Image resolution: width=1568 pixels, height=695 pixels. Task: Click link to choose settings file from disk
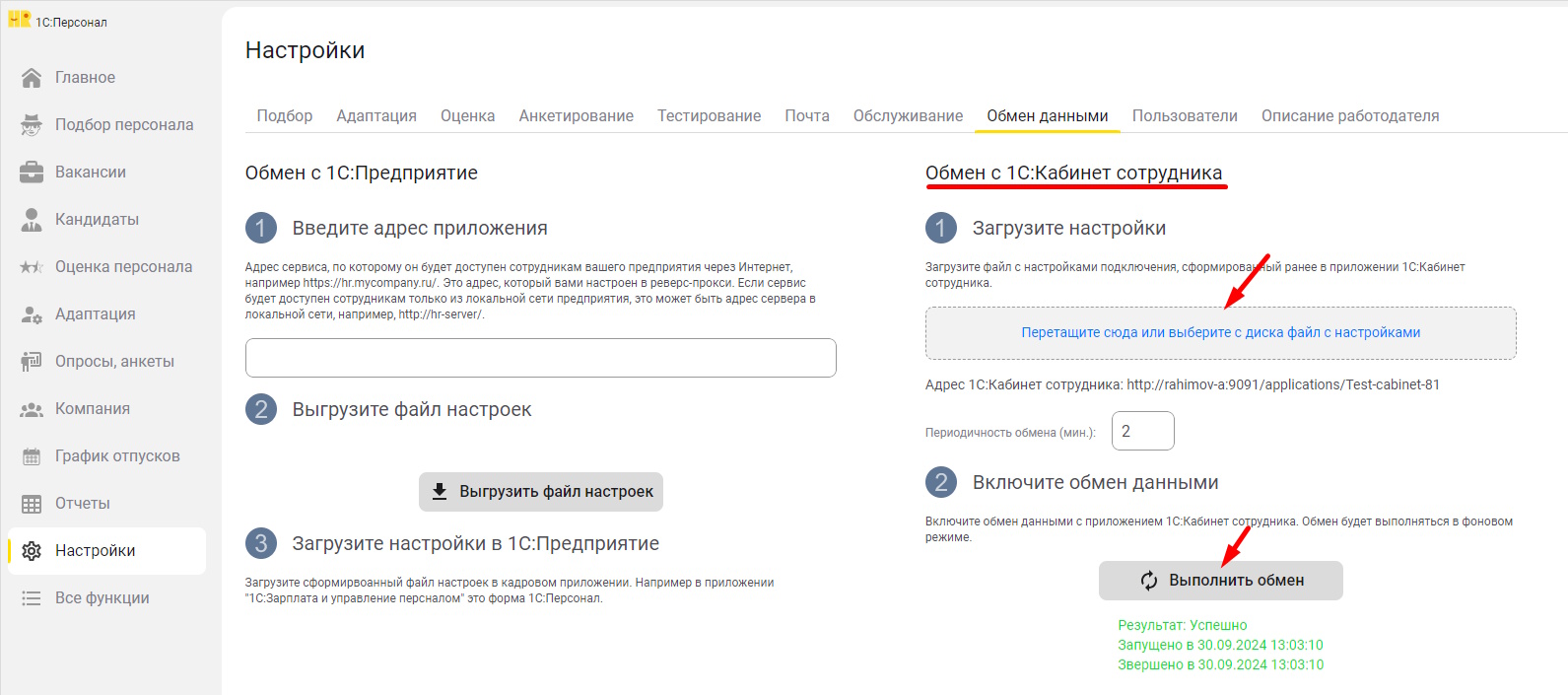1220,333
